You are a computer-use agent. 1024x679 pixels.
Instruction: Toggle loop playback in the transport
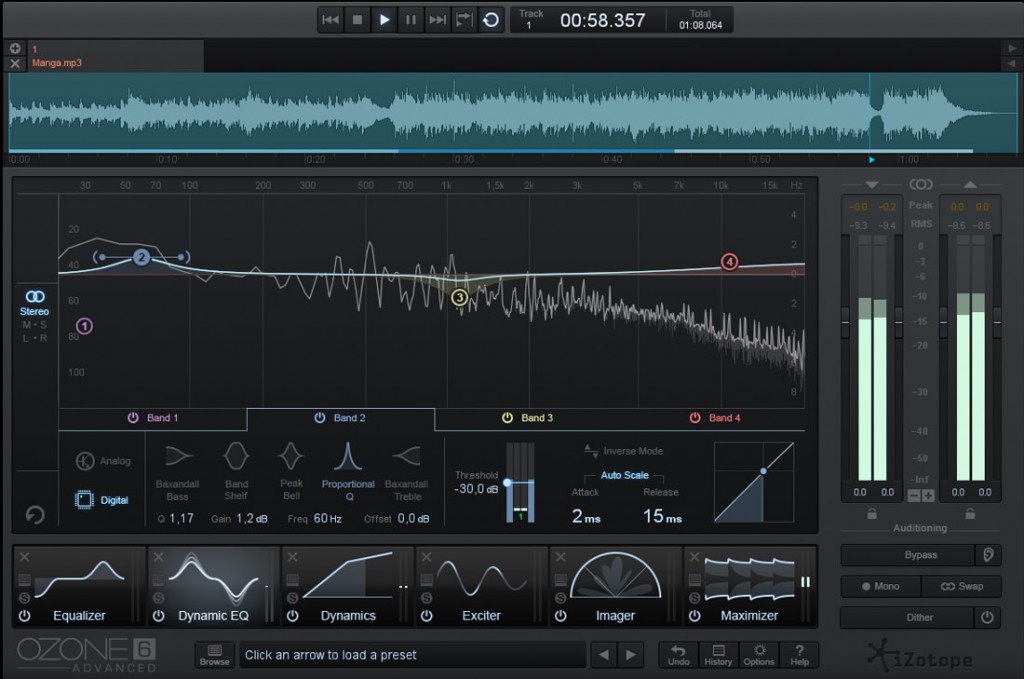tap(491, 20)
